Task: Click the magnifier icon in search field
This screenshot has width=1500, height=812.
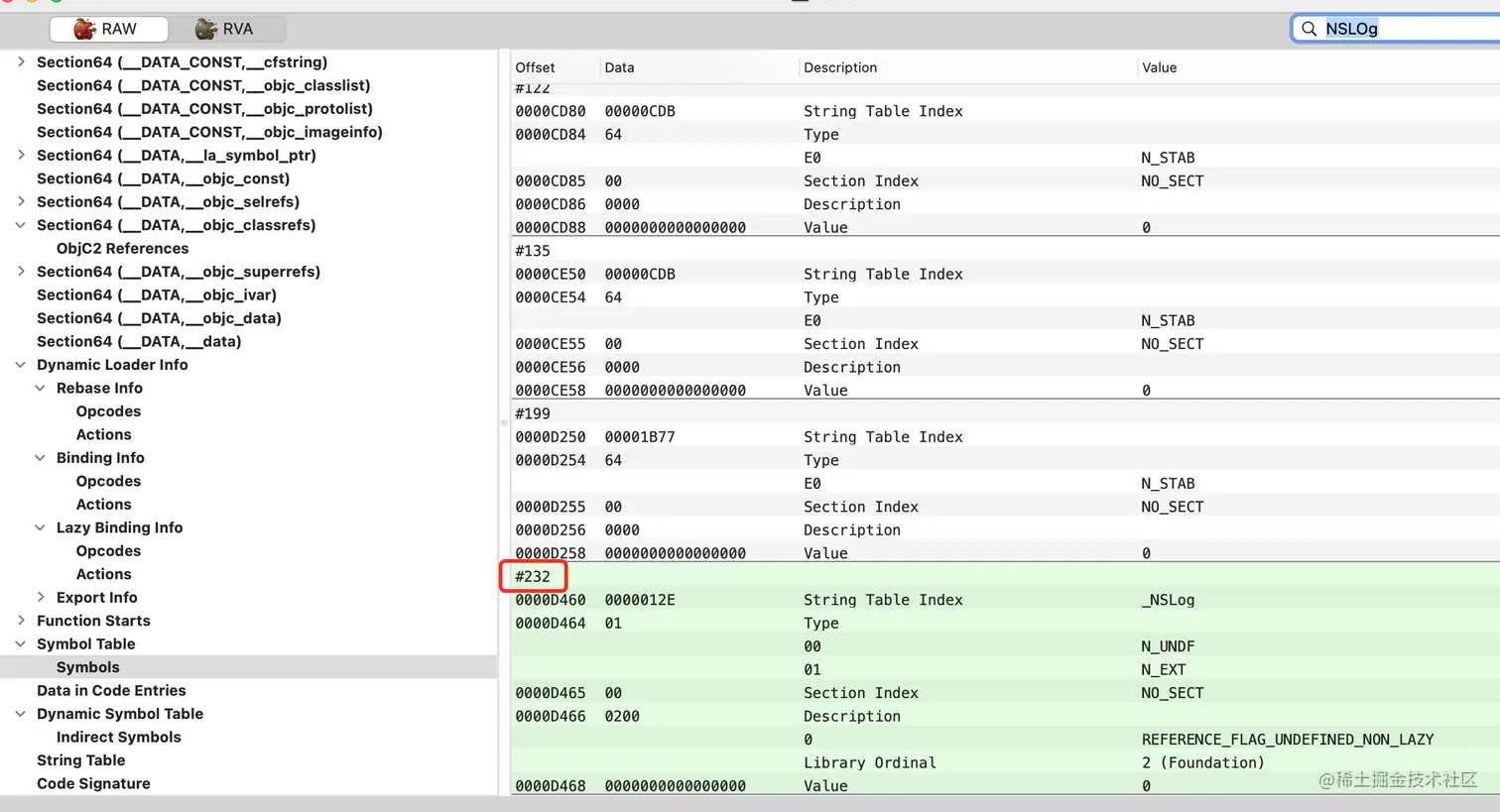Action: 1310,29
